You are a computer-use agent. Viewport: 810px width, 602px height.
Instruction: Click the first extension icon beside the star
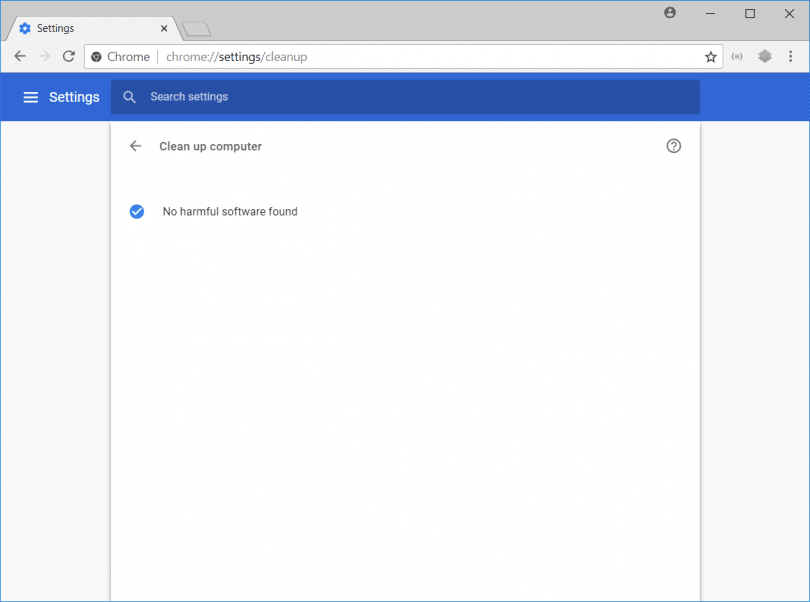tap(738, 57)
